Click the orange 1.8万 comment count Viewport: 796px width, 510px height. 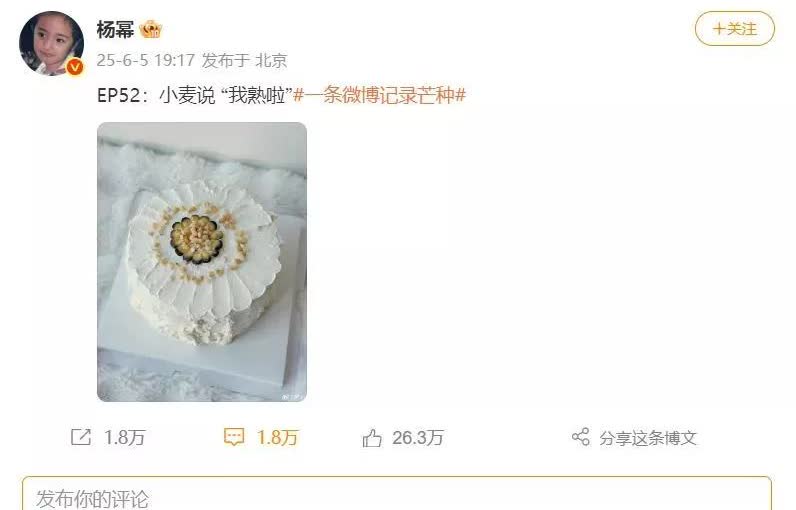(x=277, y=437)
